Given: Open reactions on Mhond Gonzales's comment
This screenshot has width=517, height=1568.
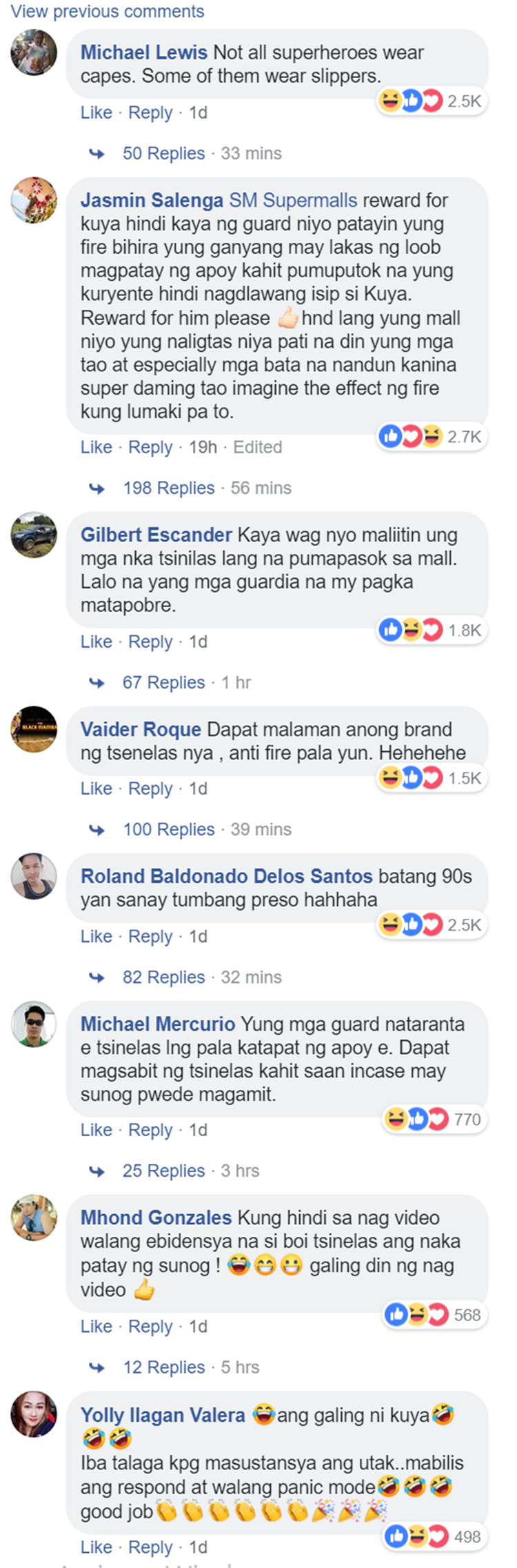Looking at the screenshot, I should tap(416, 1315).
